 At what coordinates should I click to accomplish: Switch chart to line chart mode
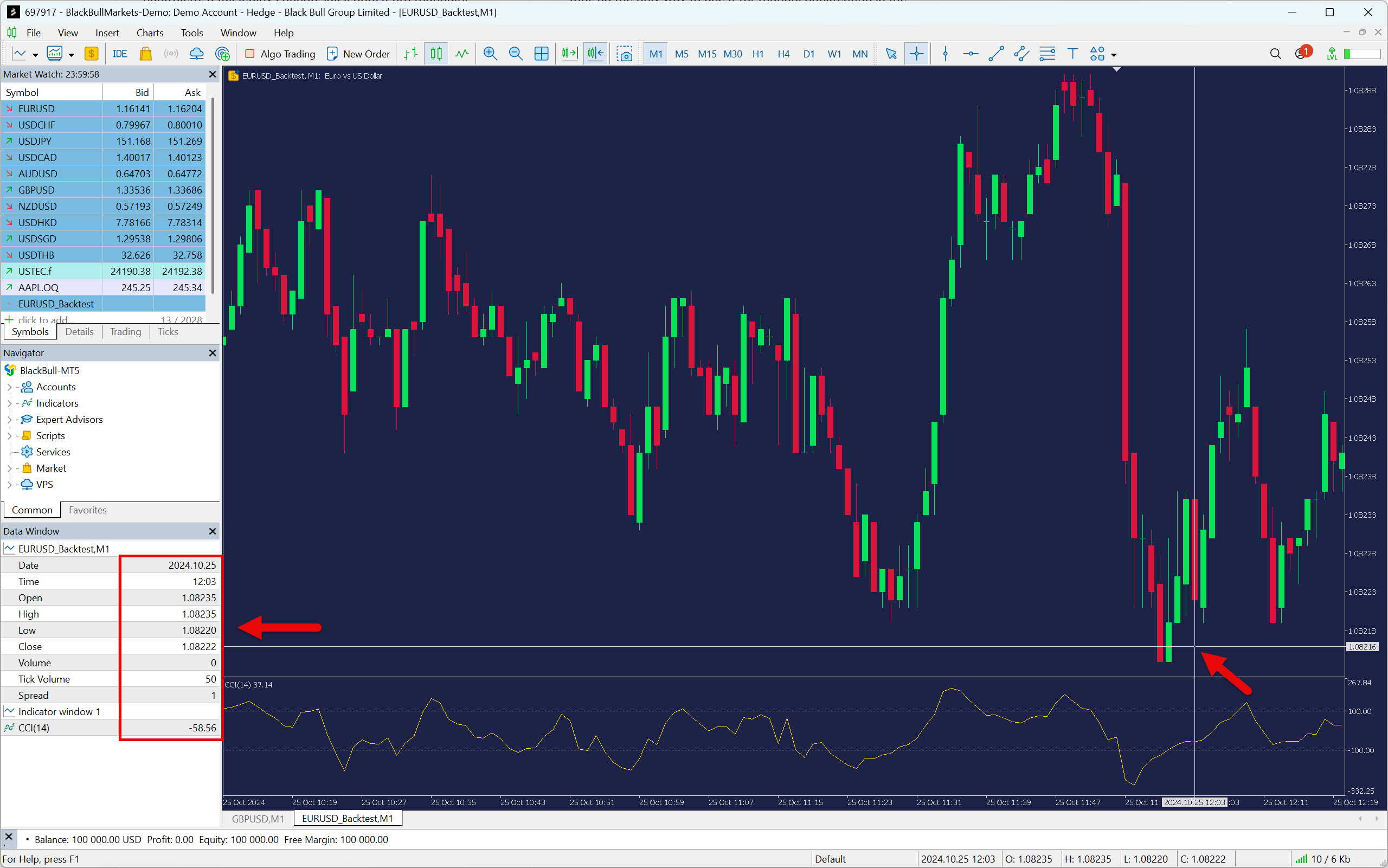[x=461, y=54]
